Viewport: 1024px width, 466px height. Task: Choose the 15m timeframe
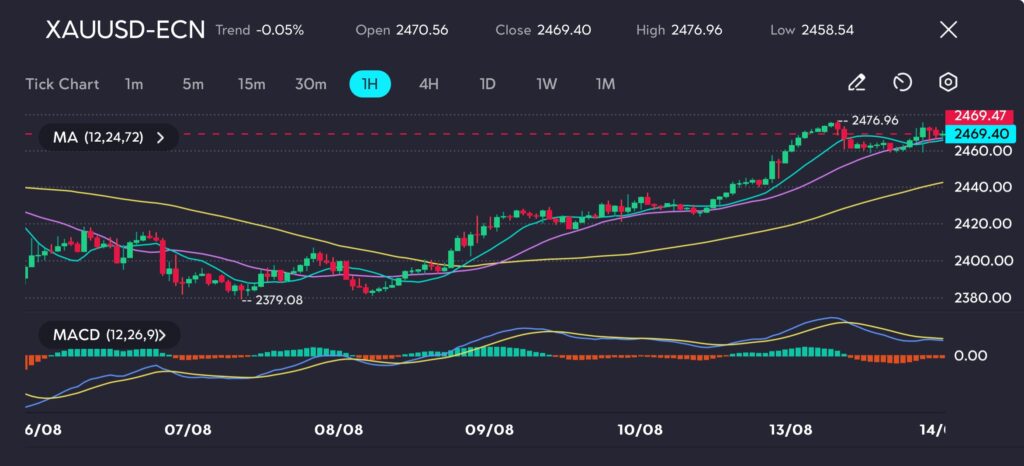coord(251,84)
